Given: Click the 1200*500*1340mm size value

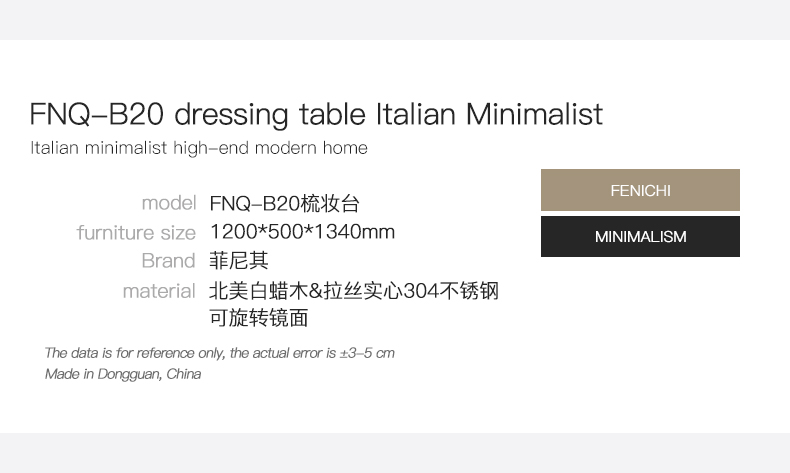Looking at the screenshot, I should (302, 232).
